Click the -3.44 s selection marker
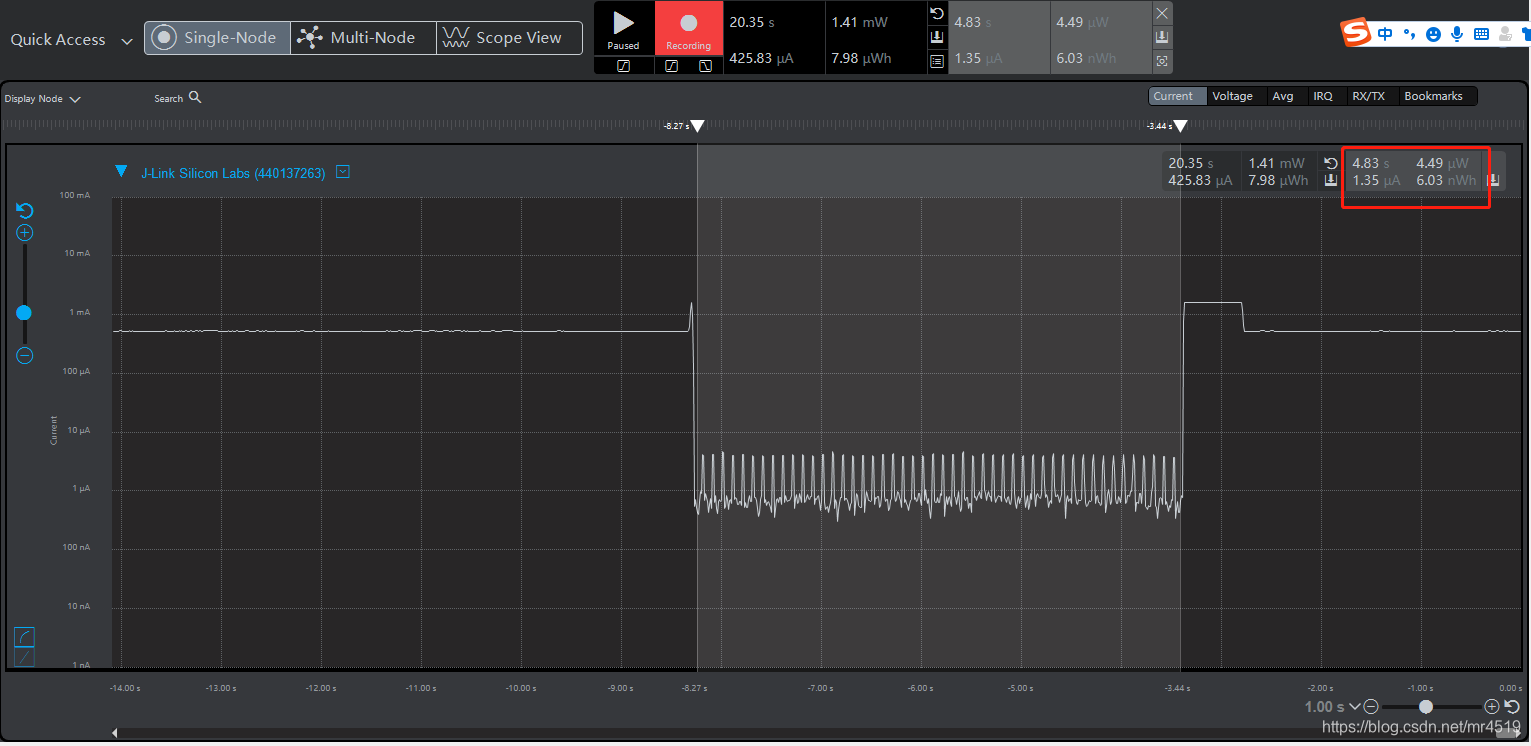 1180,126
